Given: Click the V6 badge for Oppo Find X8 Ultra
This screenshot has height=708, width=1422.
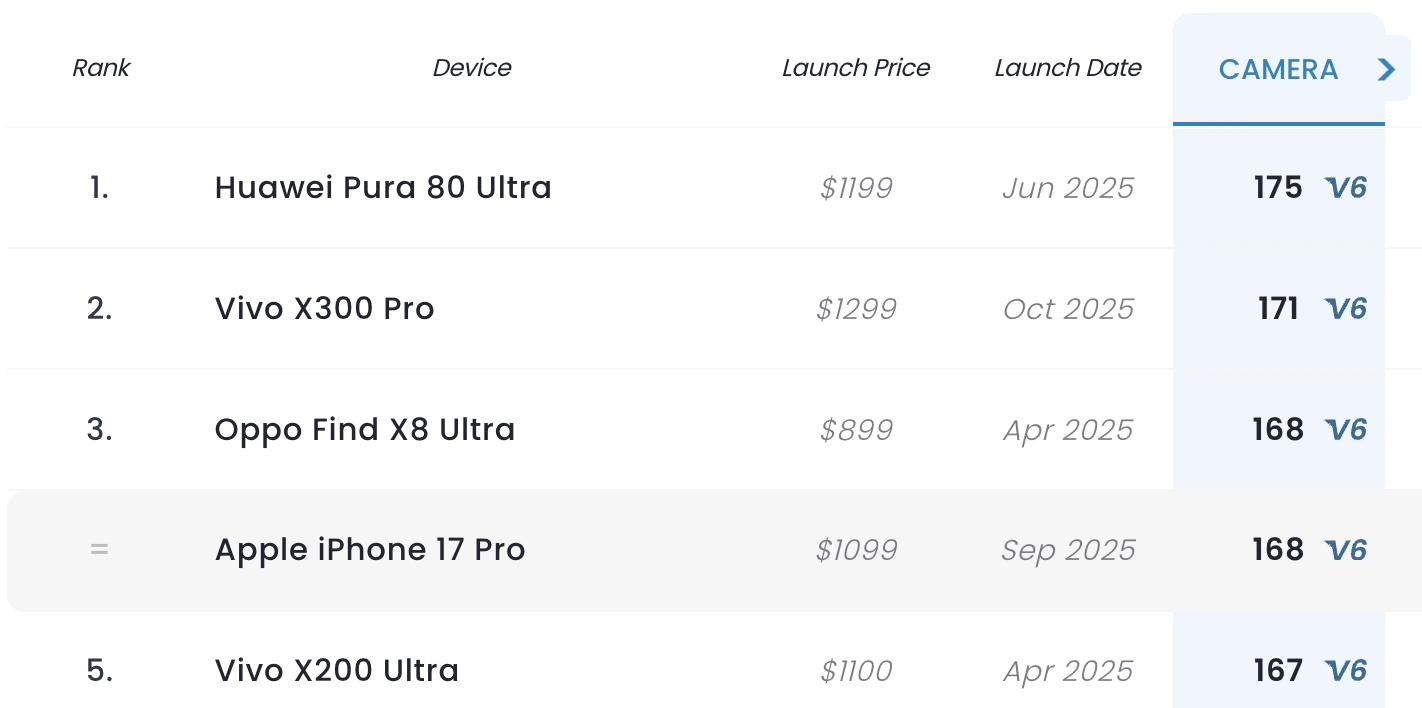Looking at the screenshot, I should pyautogui.click(x=1345, y=430).
